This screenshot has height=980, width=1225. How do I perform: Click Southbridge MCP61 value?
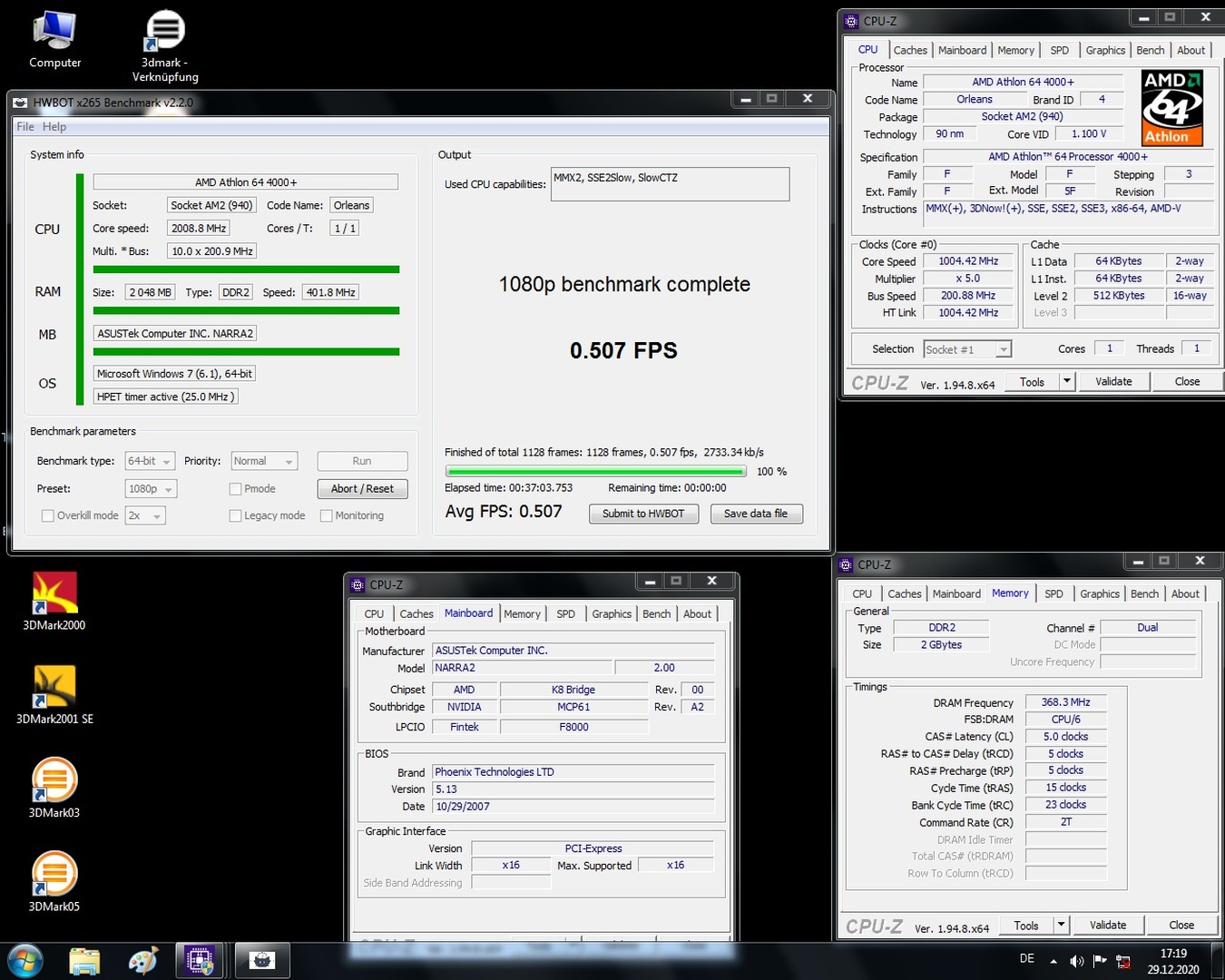coord(573,707)
